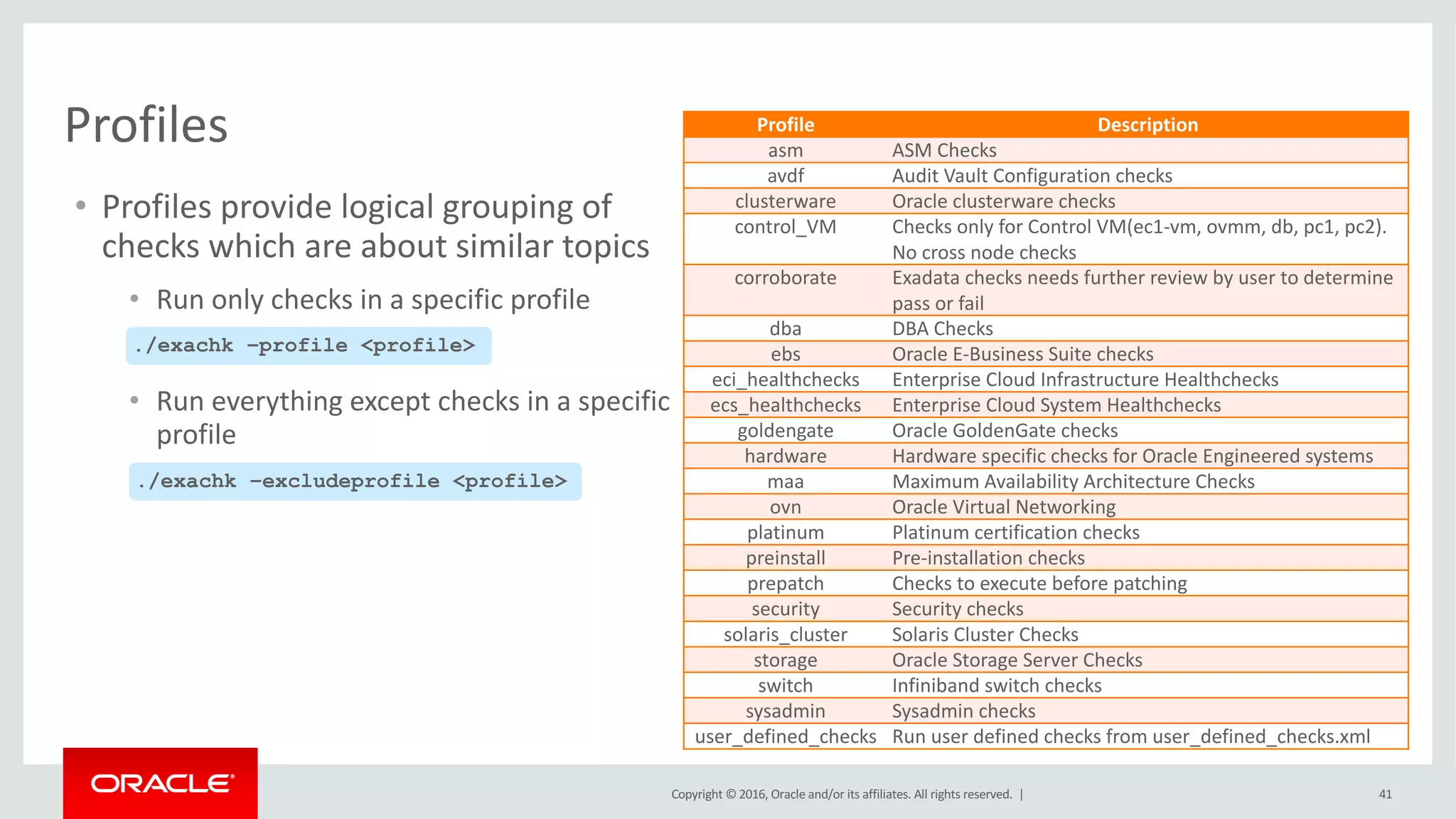The image size is (1456, 819).
Task: Select the asm profile cell
Action: pyautogui.click(x=786, y=151)
